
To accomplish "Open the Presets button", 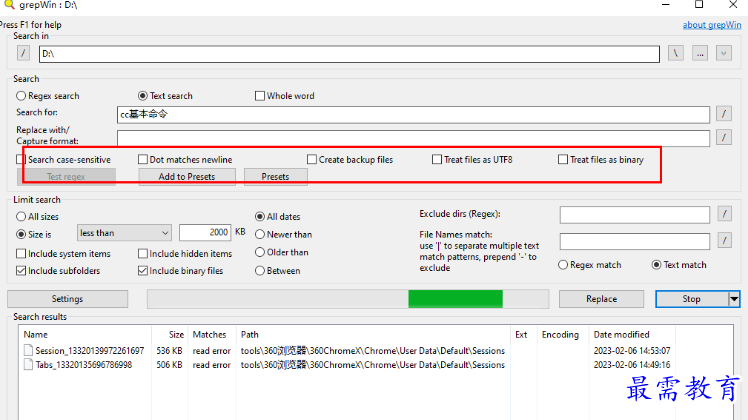I will click(275, 177).
